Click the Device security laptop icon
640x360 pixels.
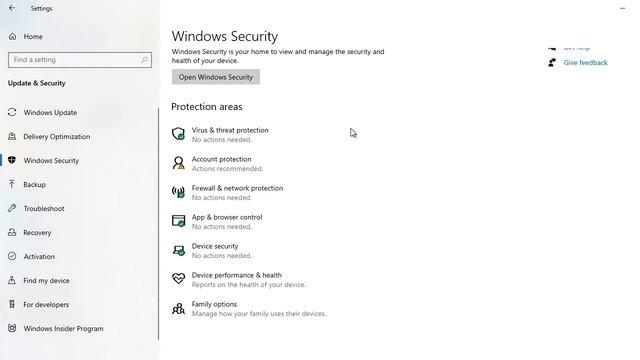tap(178, 250)
